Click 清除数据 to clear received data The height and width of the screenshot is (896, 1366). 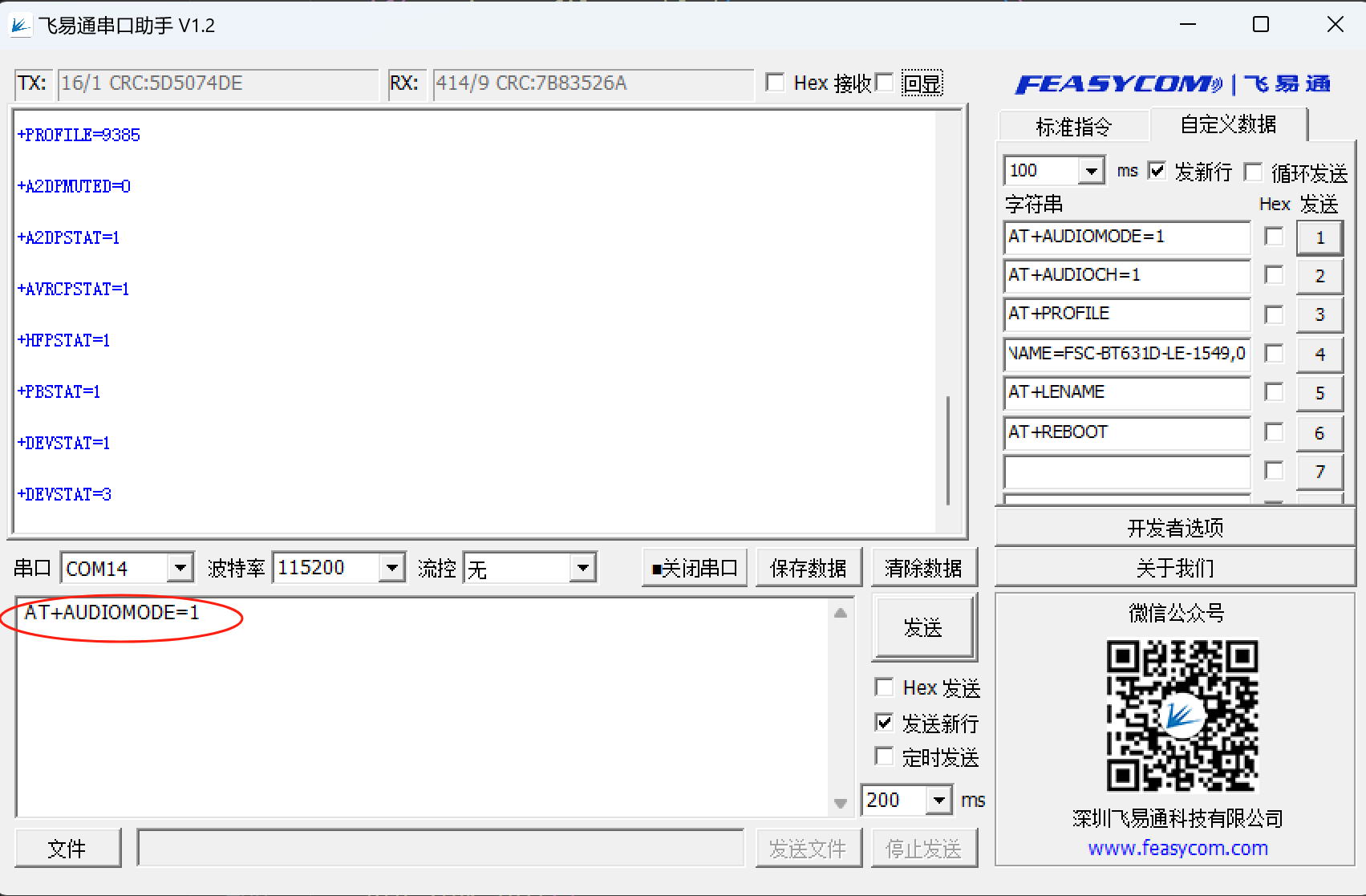[x=924, y=567]
